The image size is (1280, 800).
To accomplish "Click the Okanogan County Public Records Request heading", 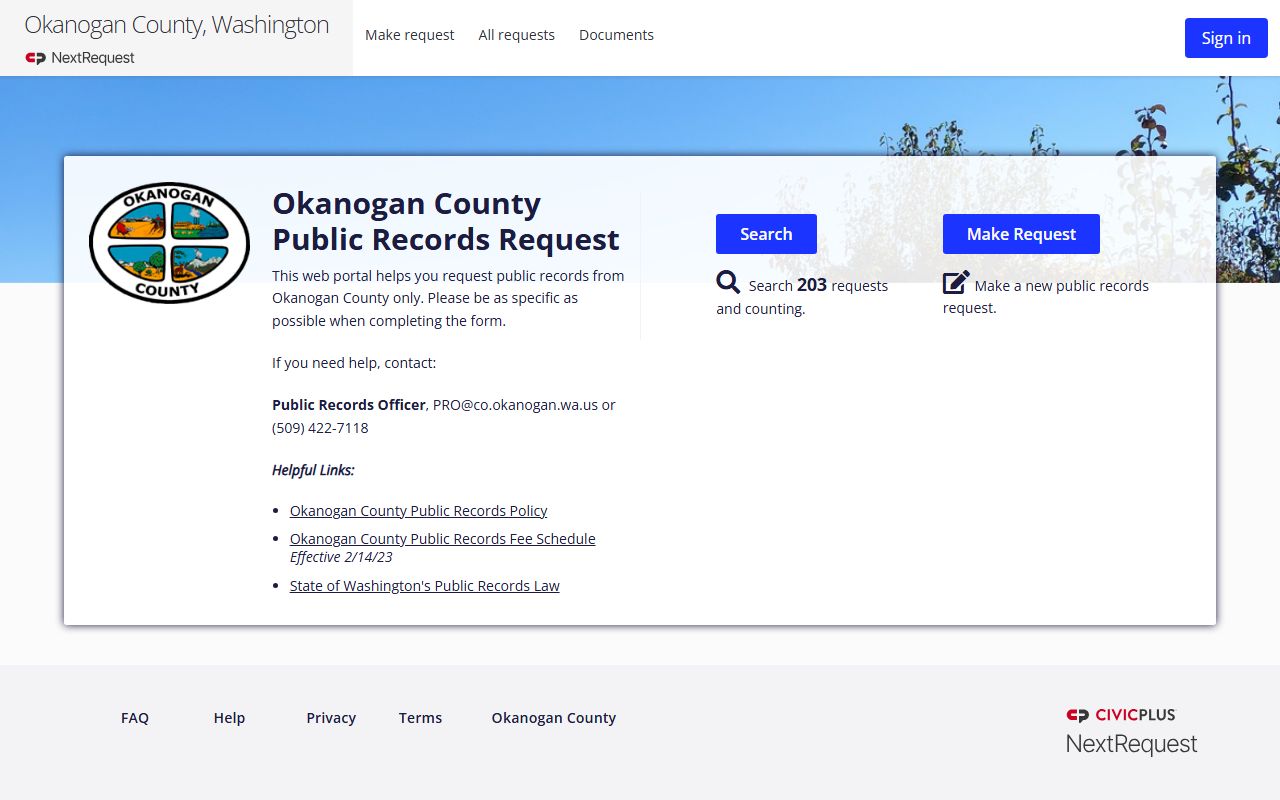I will click(446, 221).
